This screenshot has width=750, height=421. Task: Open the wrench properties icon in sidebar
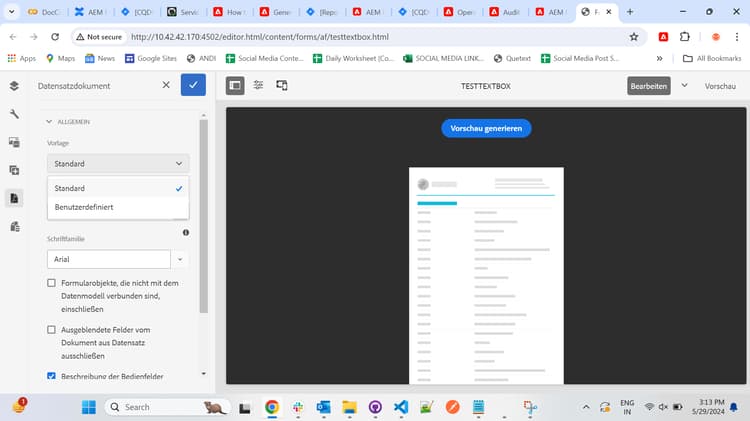pyautogui.click(x=14, y=114)
